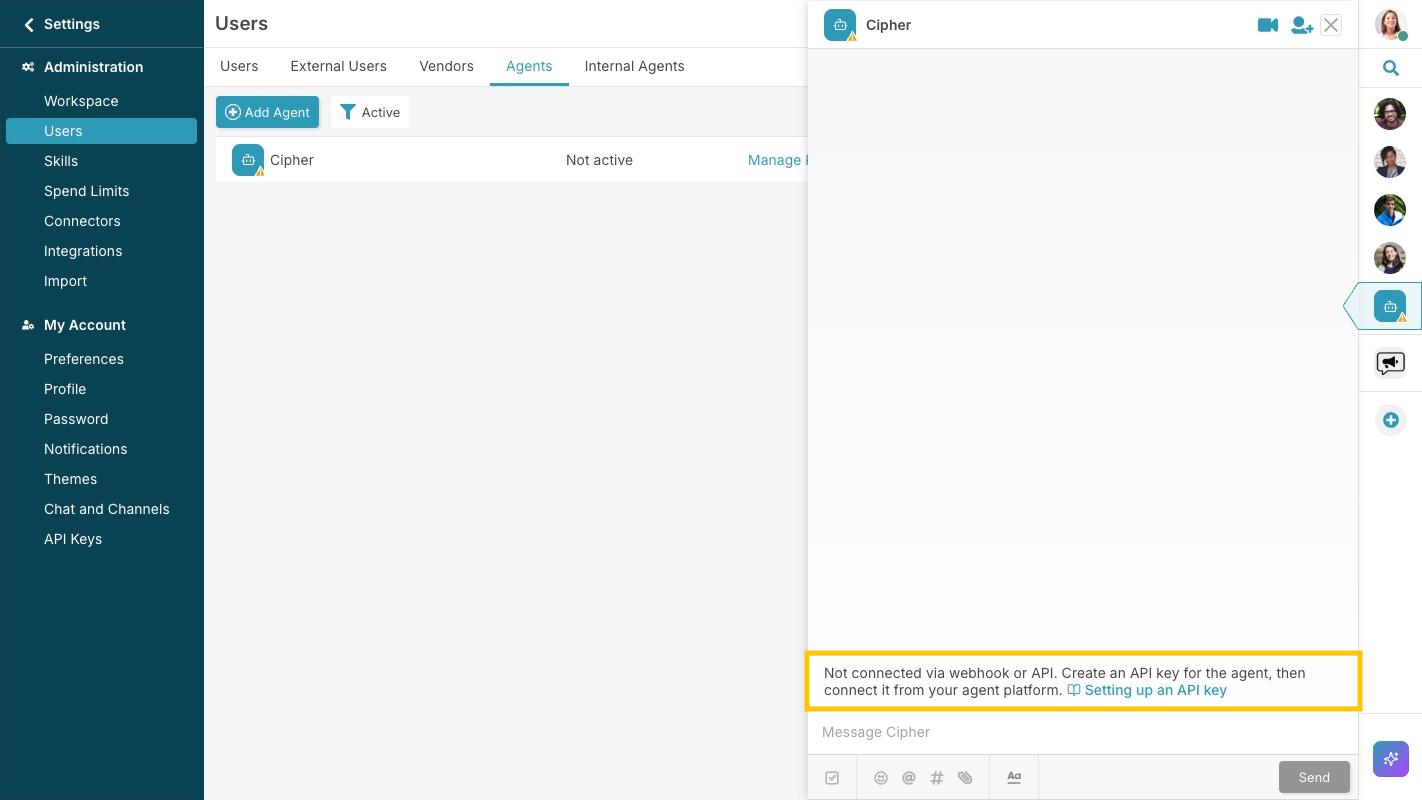
Task: Click the Cipher agent avatar in the list
Action: click(248, 160)
